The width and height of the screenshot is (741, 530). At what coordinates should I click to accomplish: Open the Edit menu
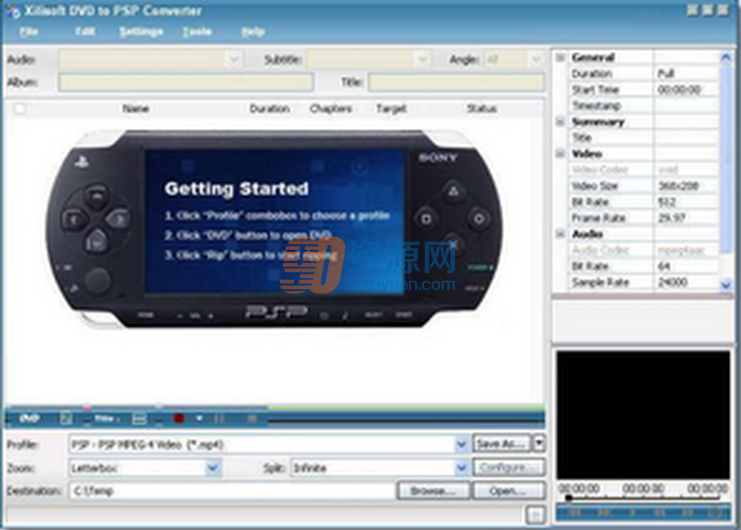click(x=86, y=32)
